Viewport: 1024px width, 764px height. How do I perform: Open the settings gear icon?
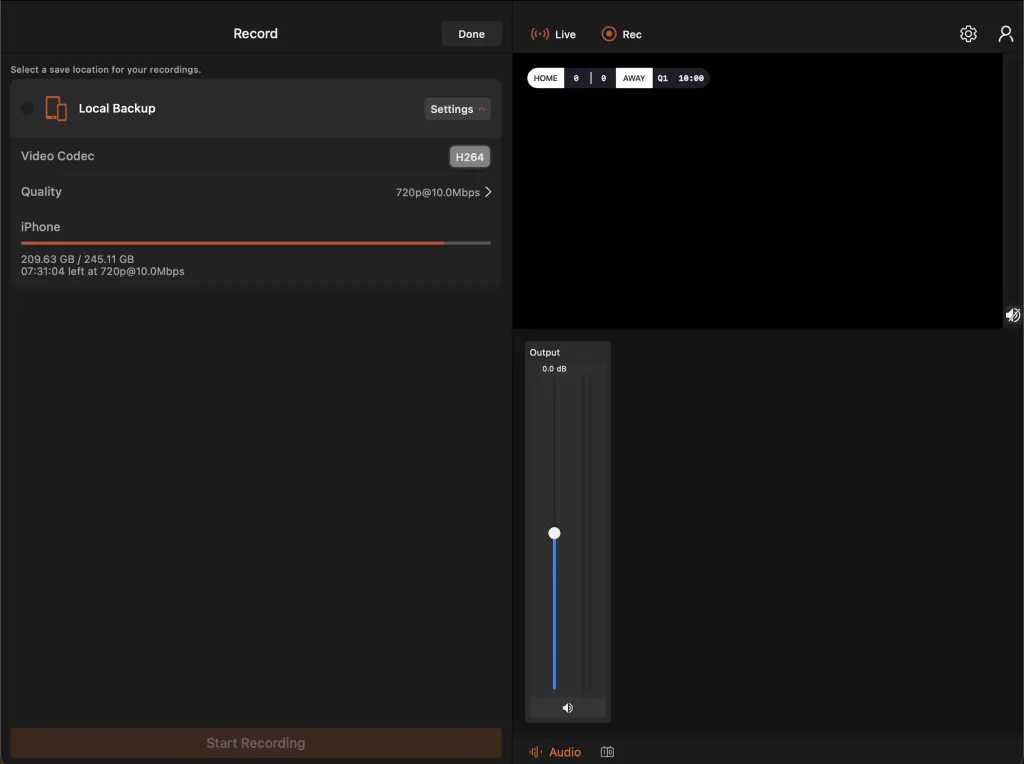(x=967, y=33)
